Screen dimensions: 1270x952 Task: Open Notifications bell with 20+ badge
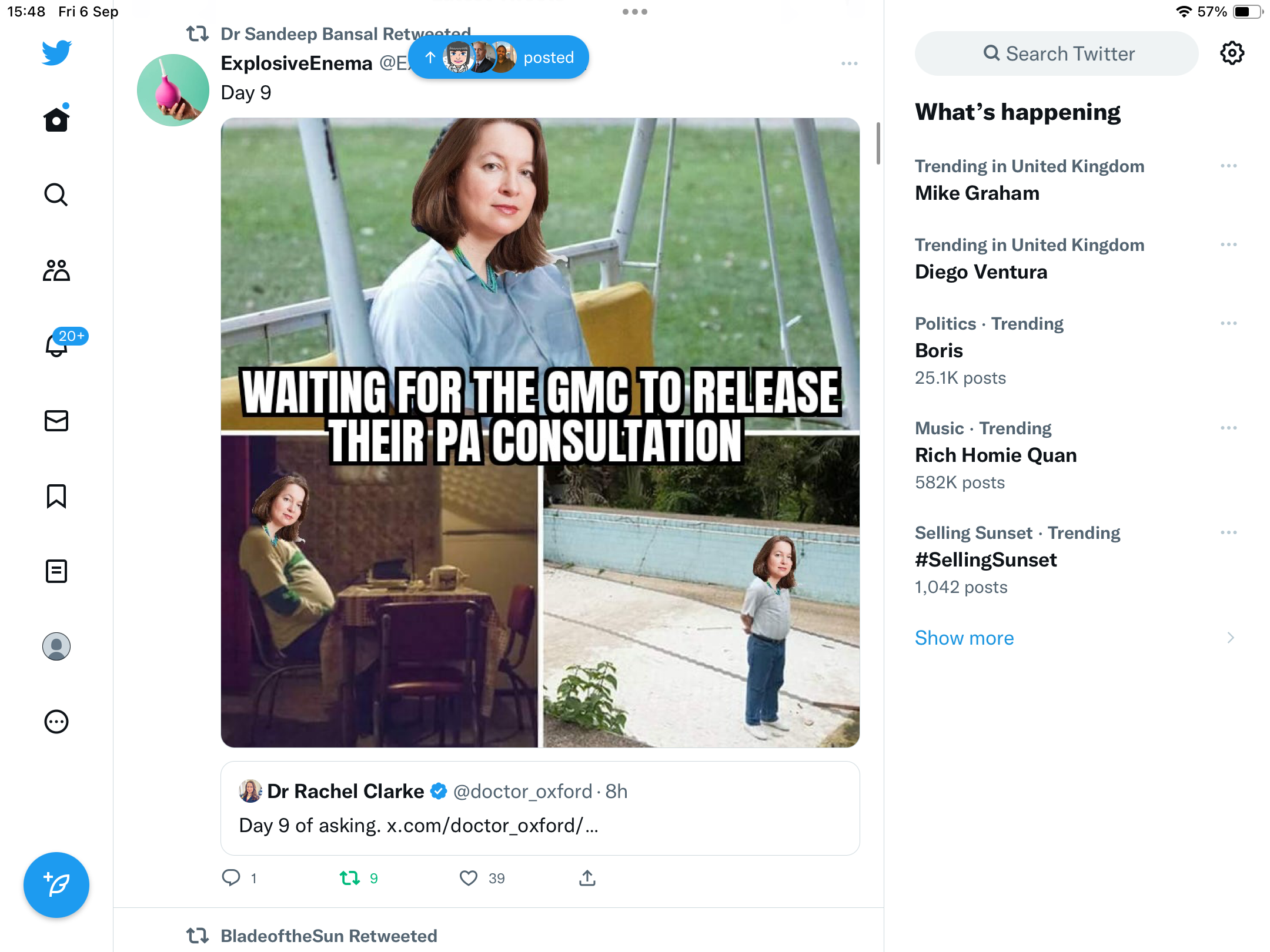[58, 344]
